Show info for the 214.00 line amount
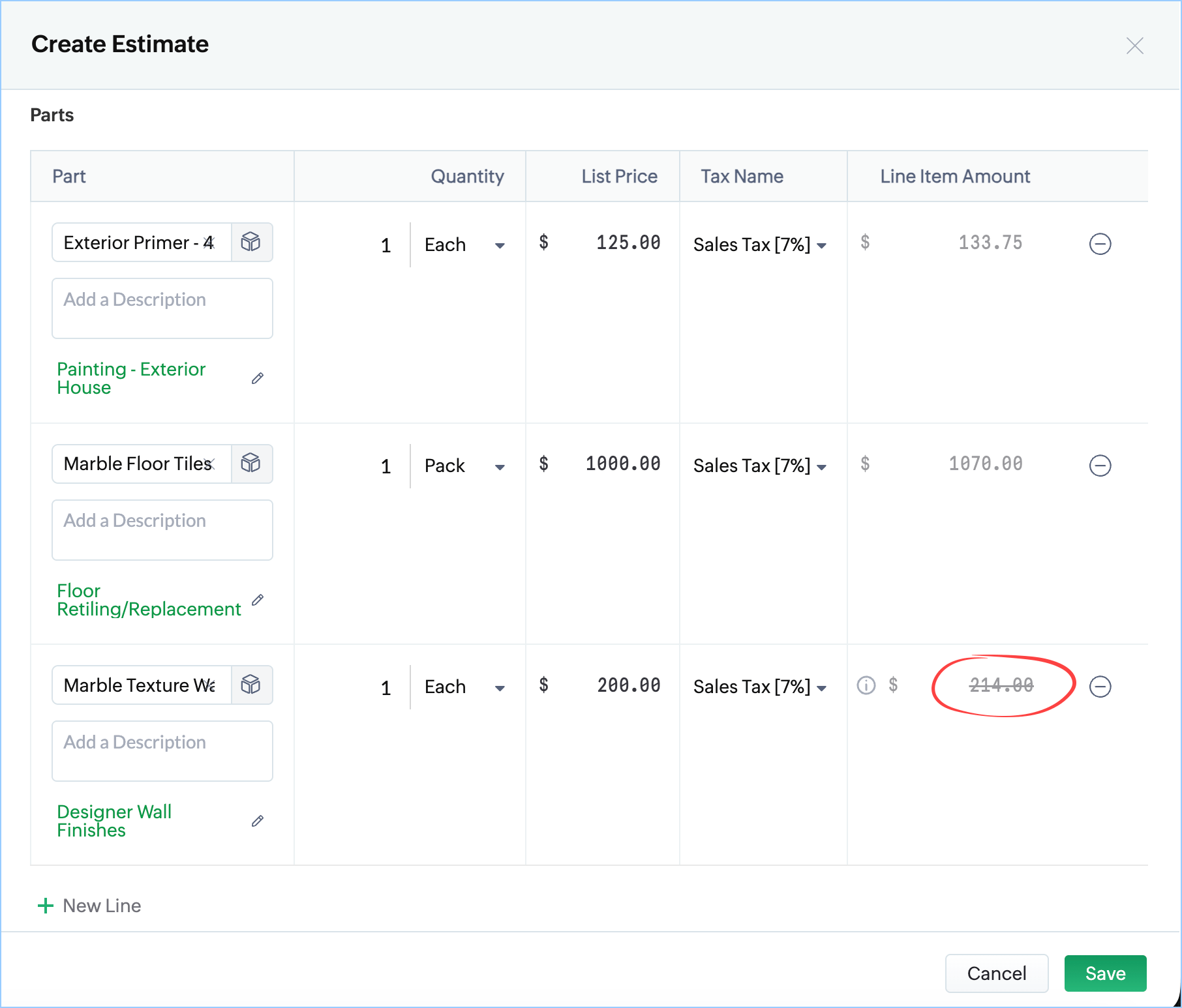The width and height of the screenshot is (1182, 1008). 866,685
